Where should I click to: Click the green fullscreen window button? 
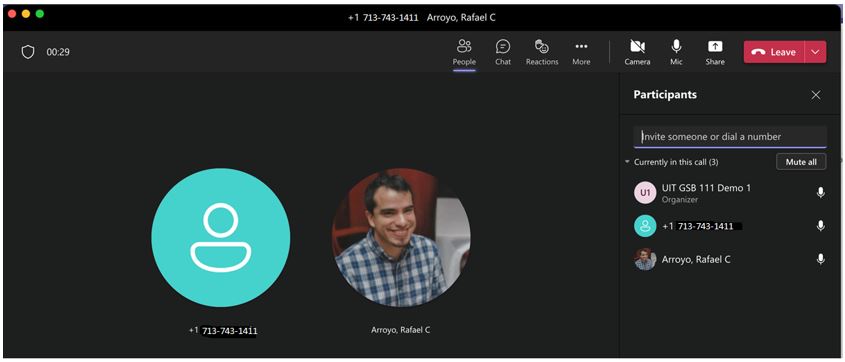(x=40, y=14)
